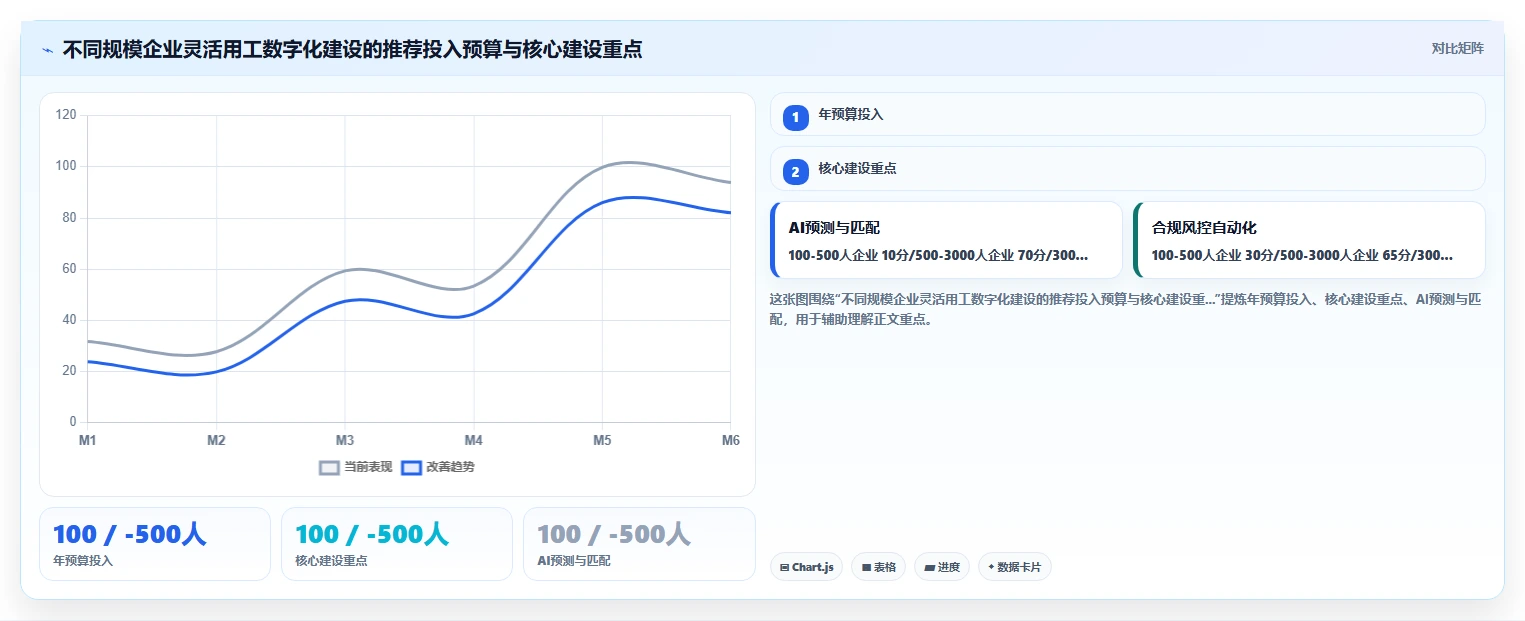Image resolution: width=1525 pixels, height=621 pixels.
Task: Click the M1 x-axis label
Action: point(88,440)
